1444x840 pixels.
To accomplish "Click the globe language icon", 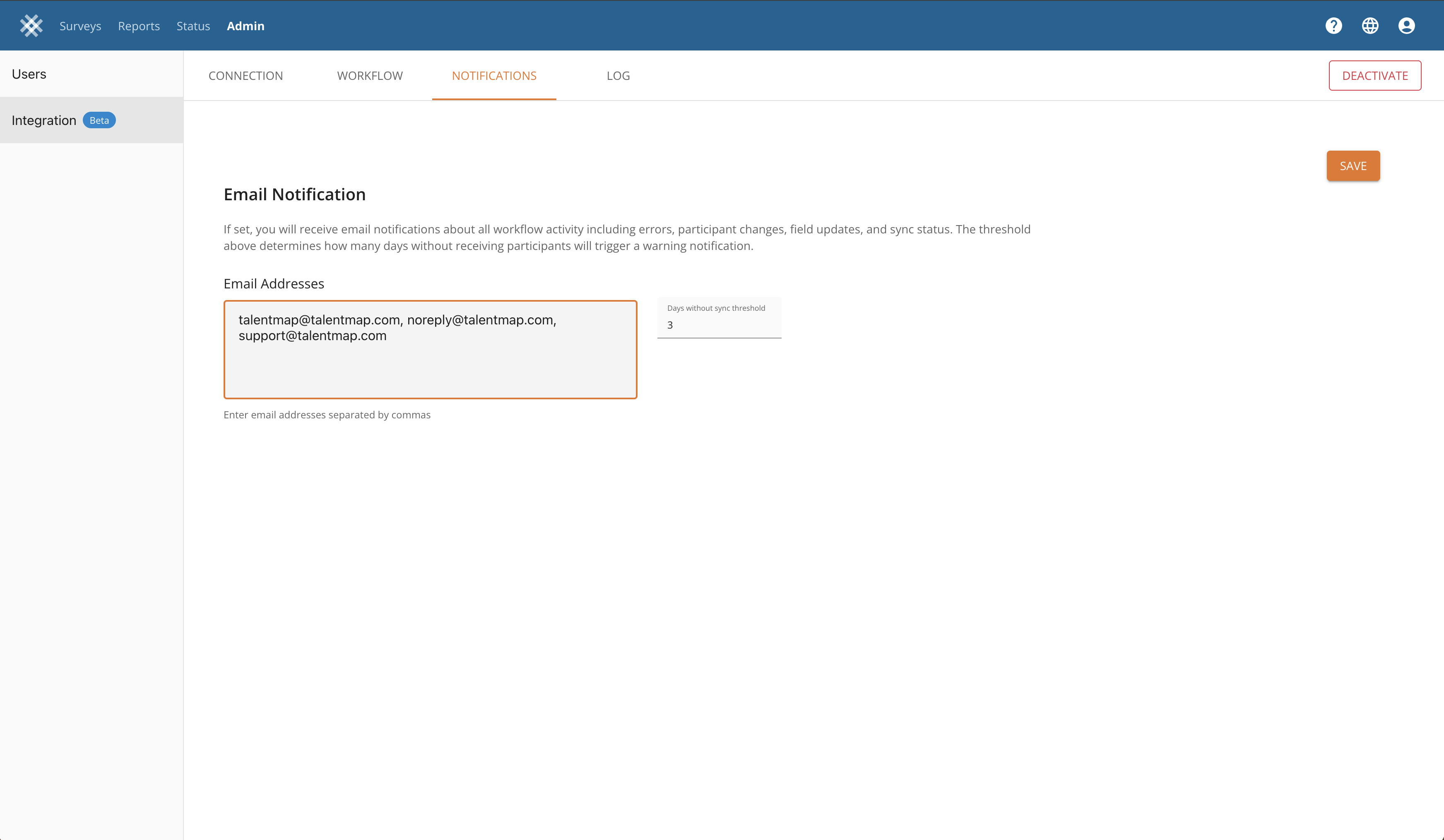I will click(x=1370, y=26).
